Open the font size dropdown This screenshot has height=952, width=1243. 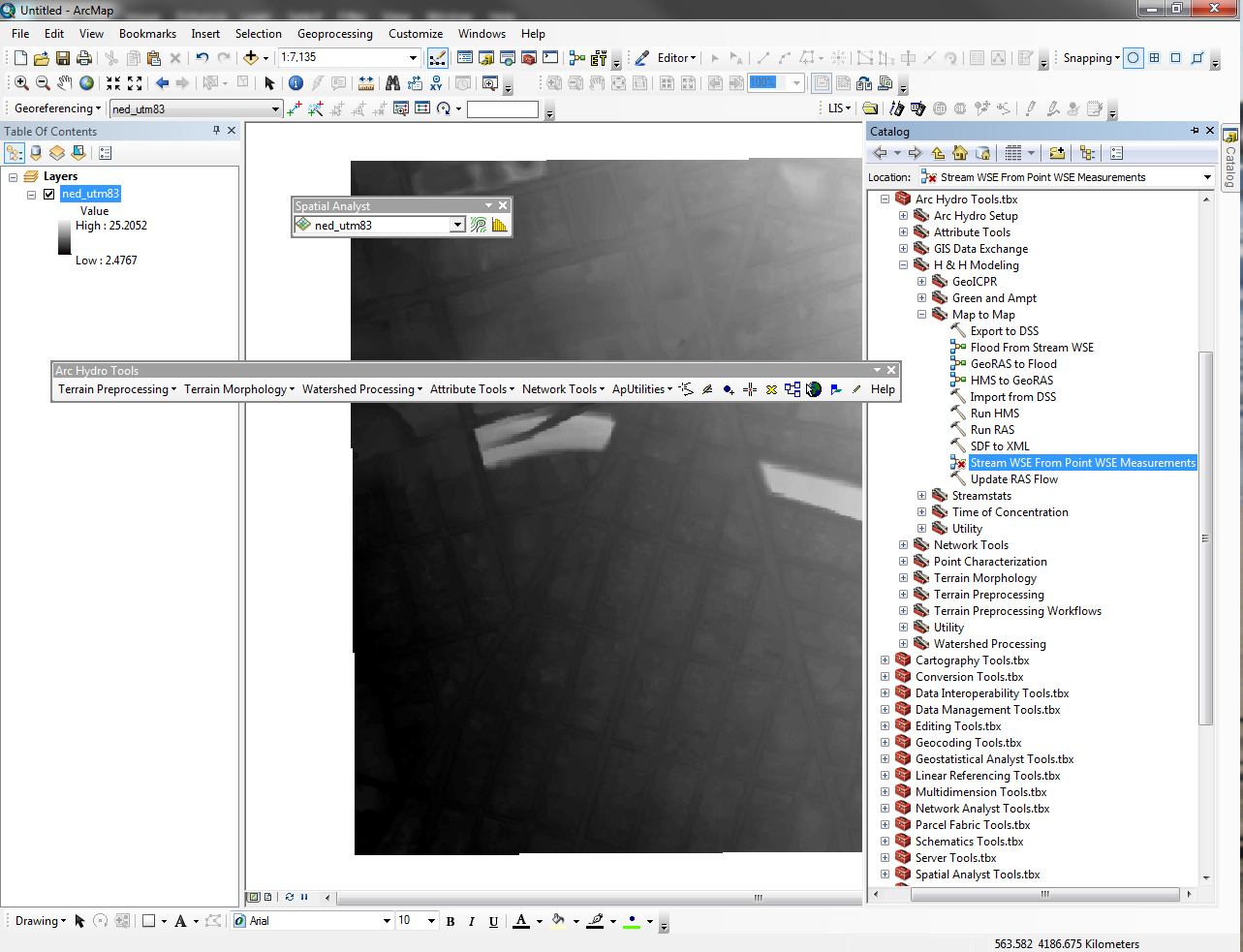(431, 921)
